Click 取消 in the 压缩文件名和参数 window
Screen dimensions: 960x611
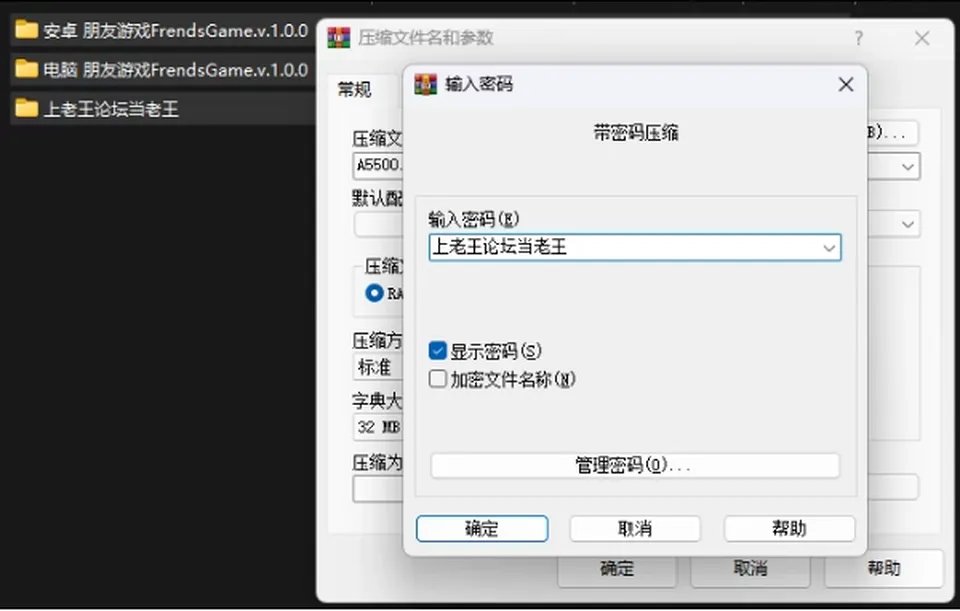(750, 569)
